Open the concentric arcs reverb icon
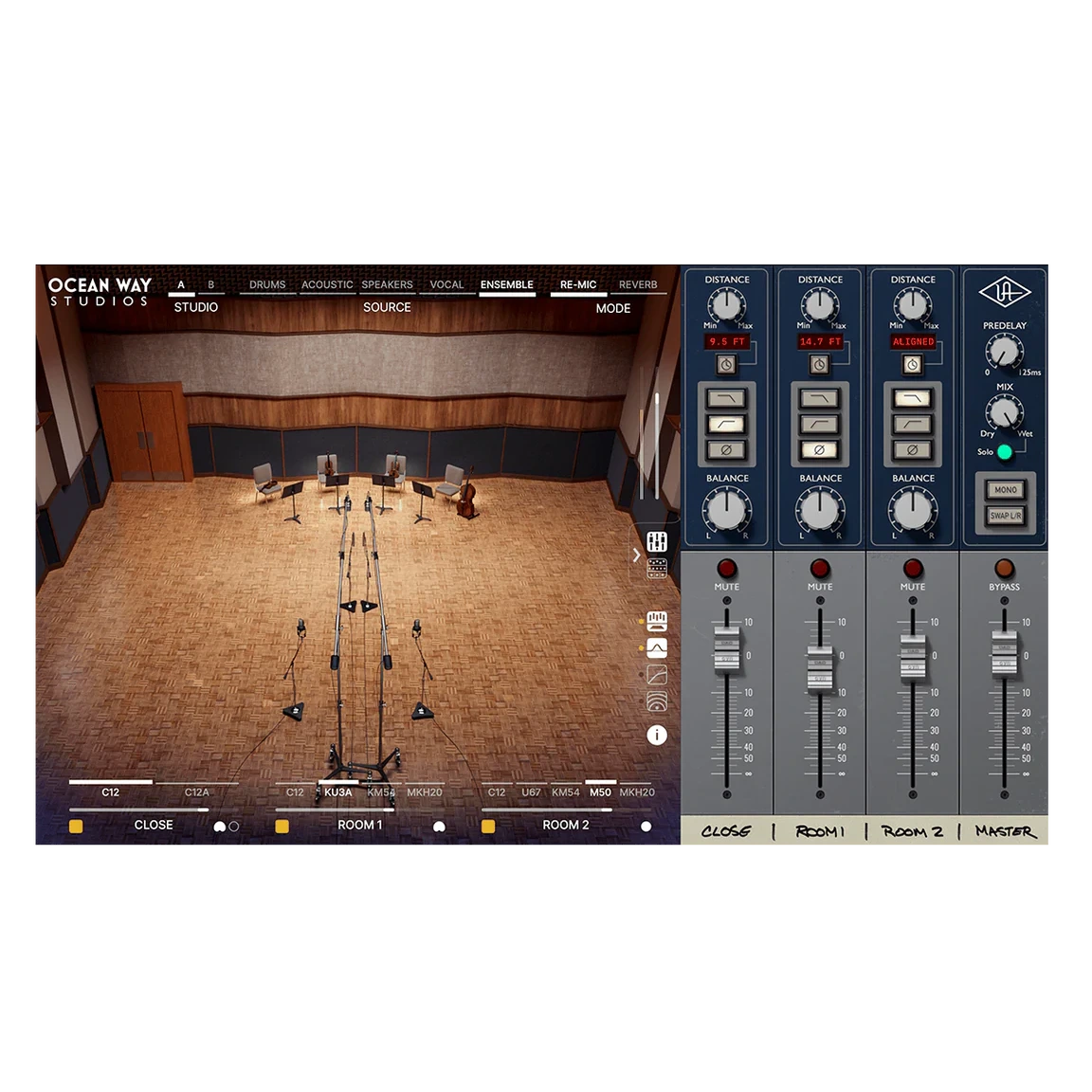Viewport: 1092px width, 1092px height. (x=657, y=702)
